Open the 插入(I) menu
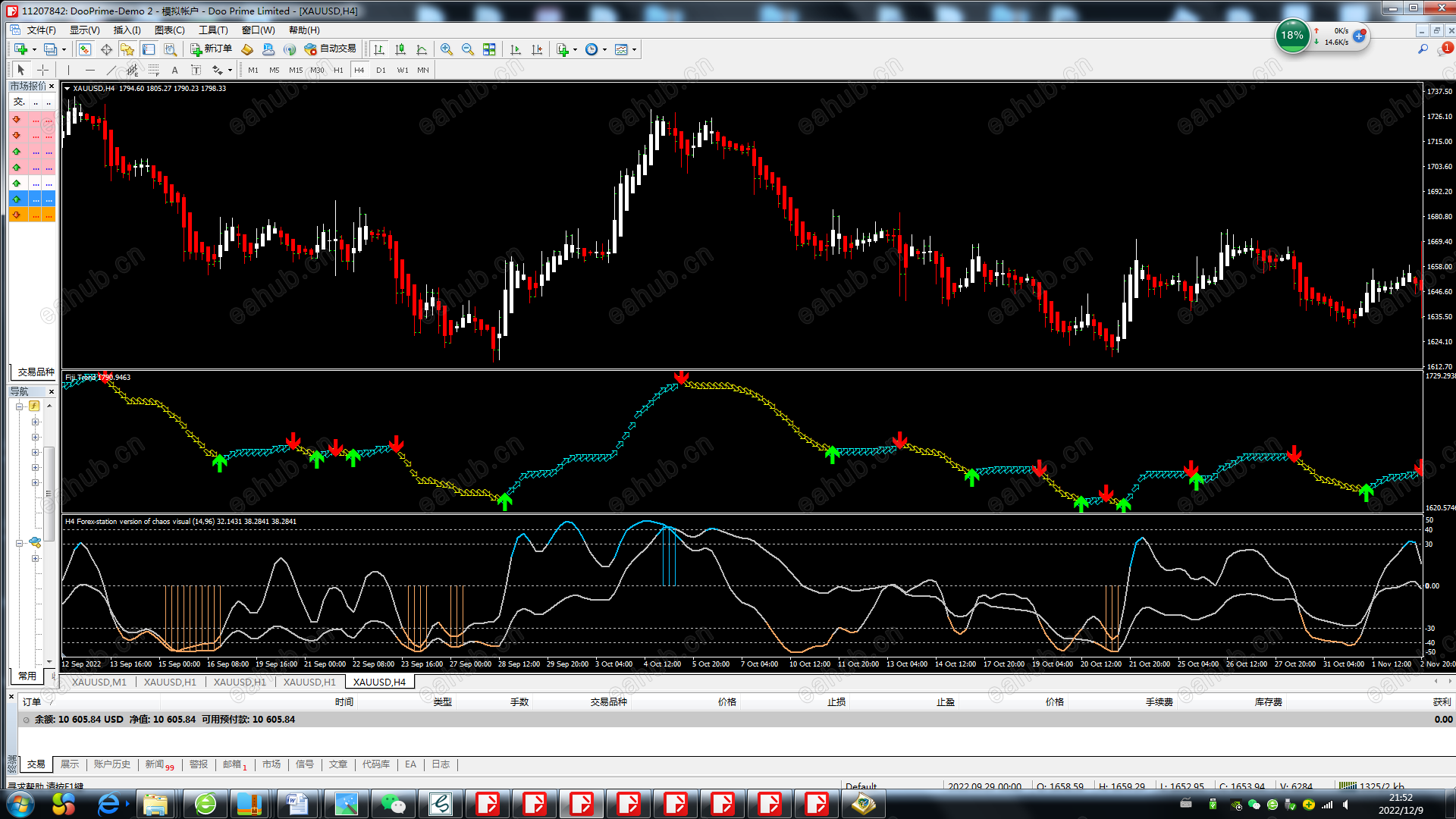 [127, 30]
